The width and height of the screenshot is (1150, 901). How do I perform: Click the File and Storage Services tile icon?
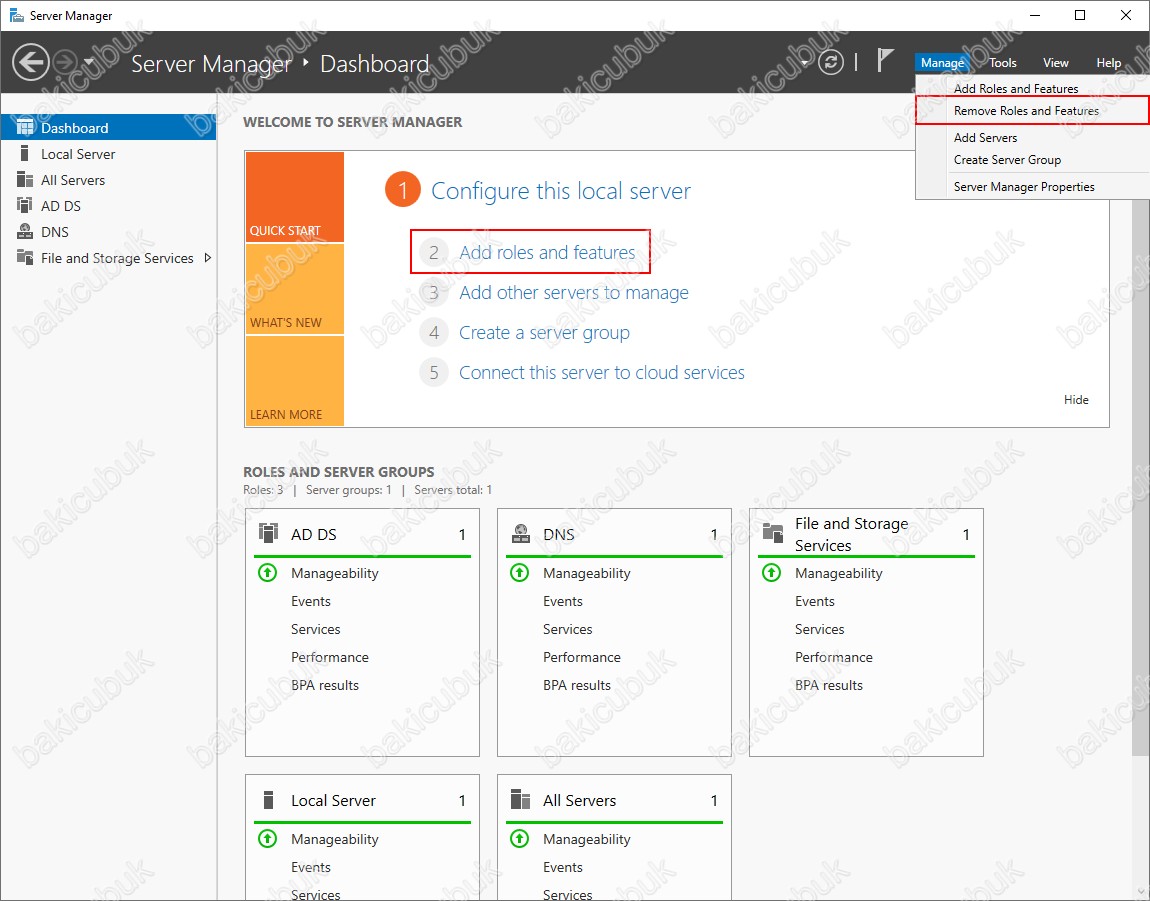772,533
